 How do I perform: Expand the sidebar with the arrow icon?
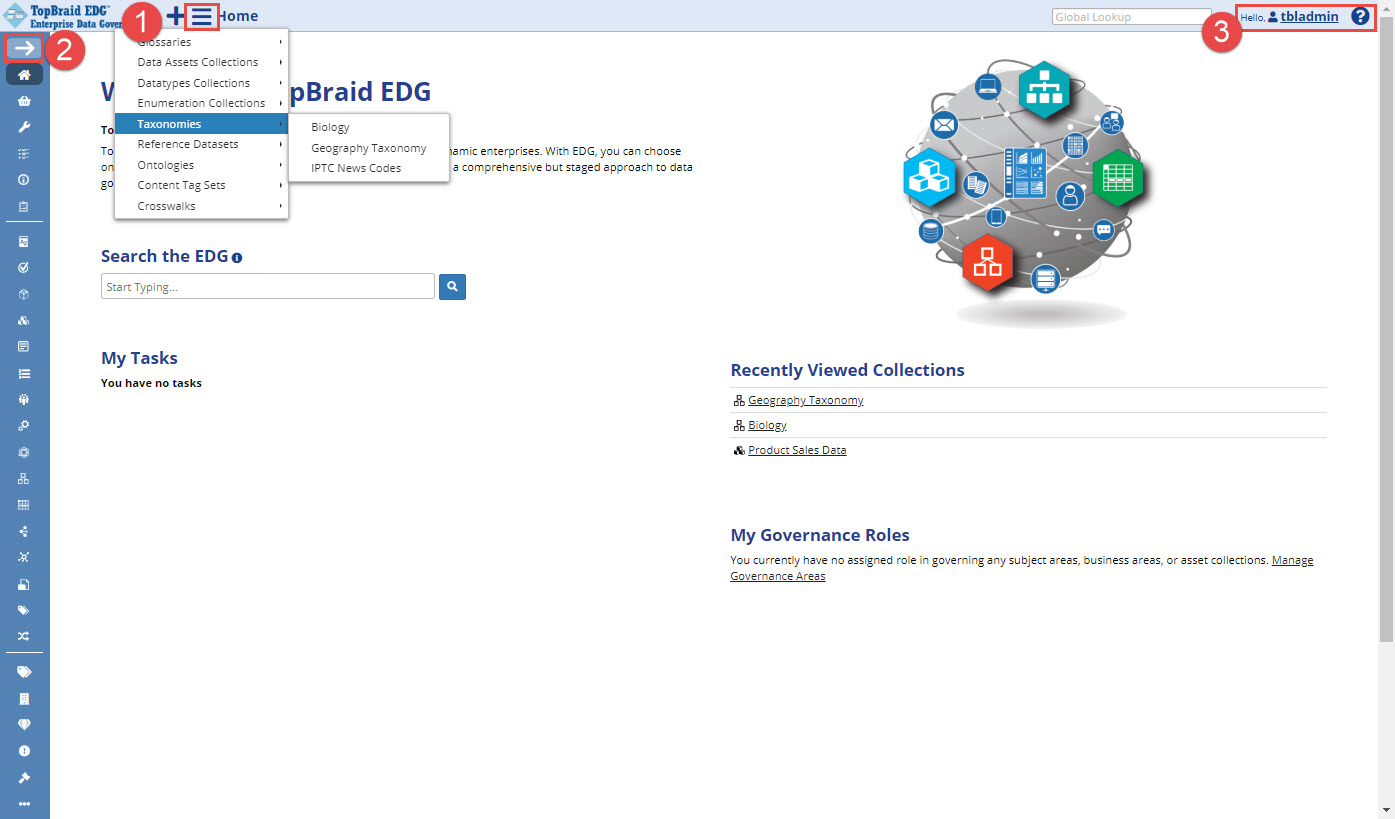tap(24, 48)
